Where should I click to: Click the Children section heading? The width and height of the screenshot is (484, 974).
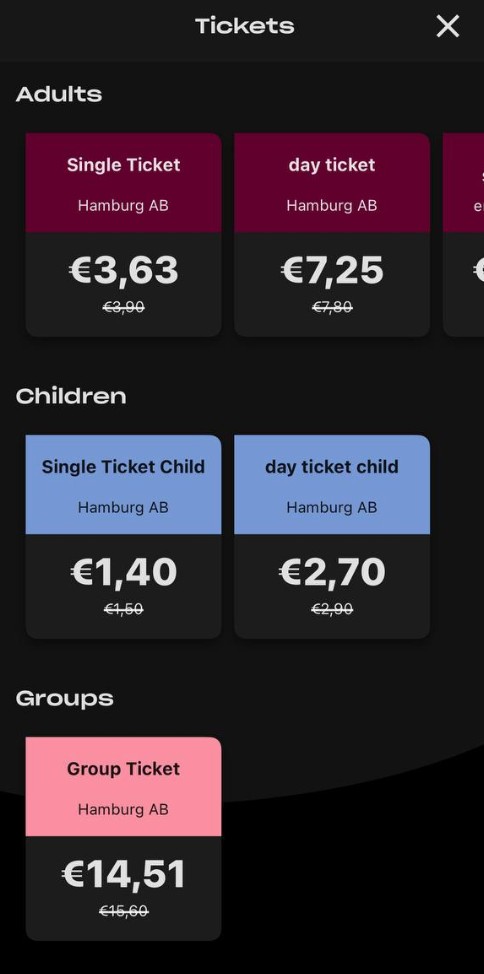[71, 396]
